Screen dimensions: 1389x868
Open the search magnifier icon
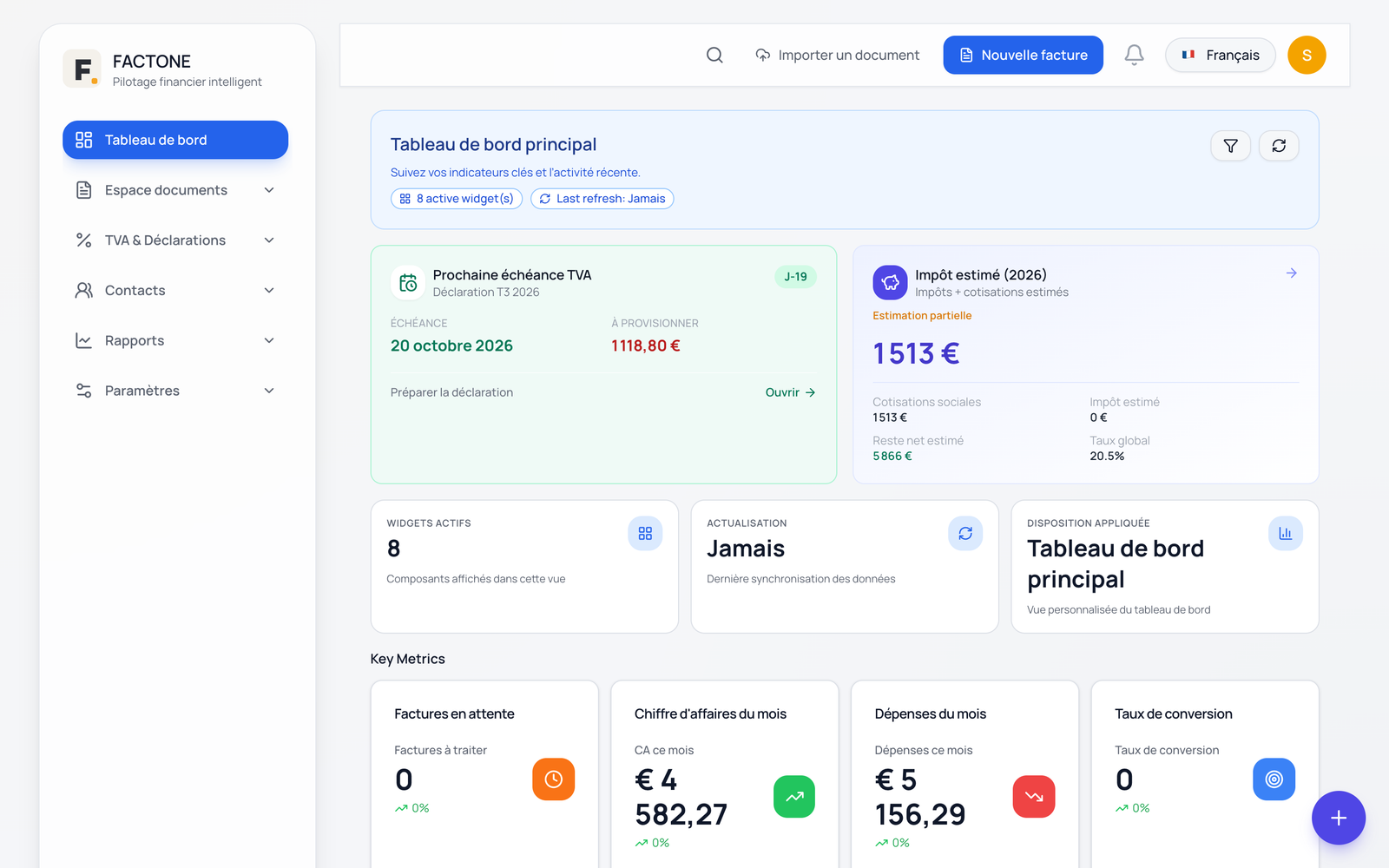click(714, 55)
